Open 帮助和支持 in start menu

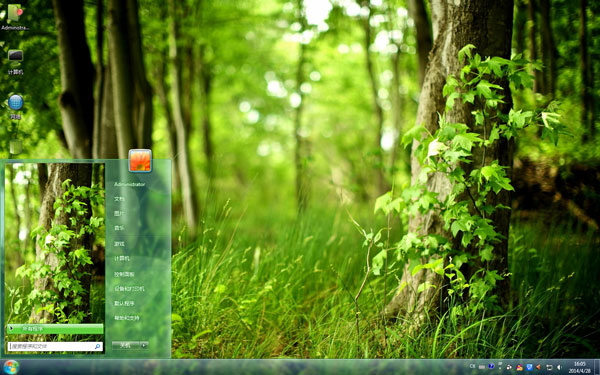coord(127,318)
